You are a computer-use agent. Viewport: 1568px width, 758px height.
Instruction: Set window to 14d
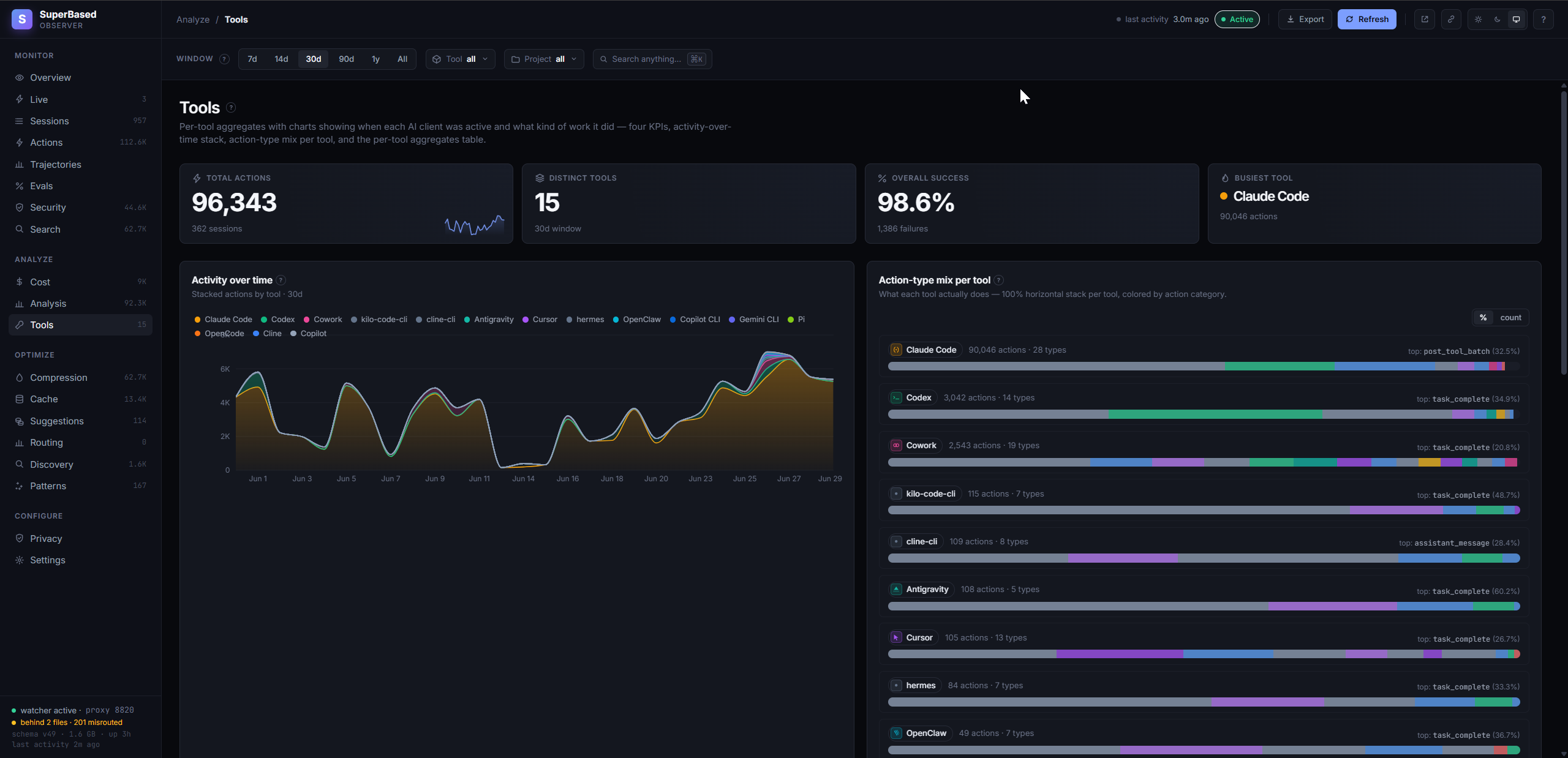tap(281, 59)
